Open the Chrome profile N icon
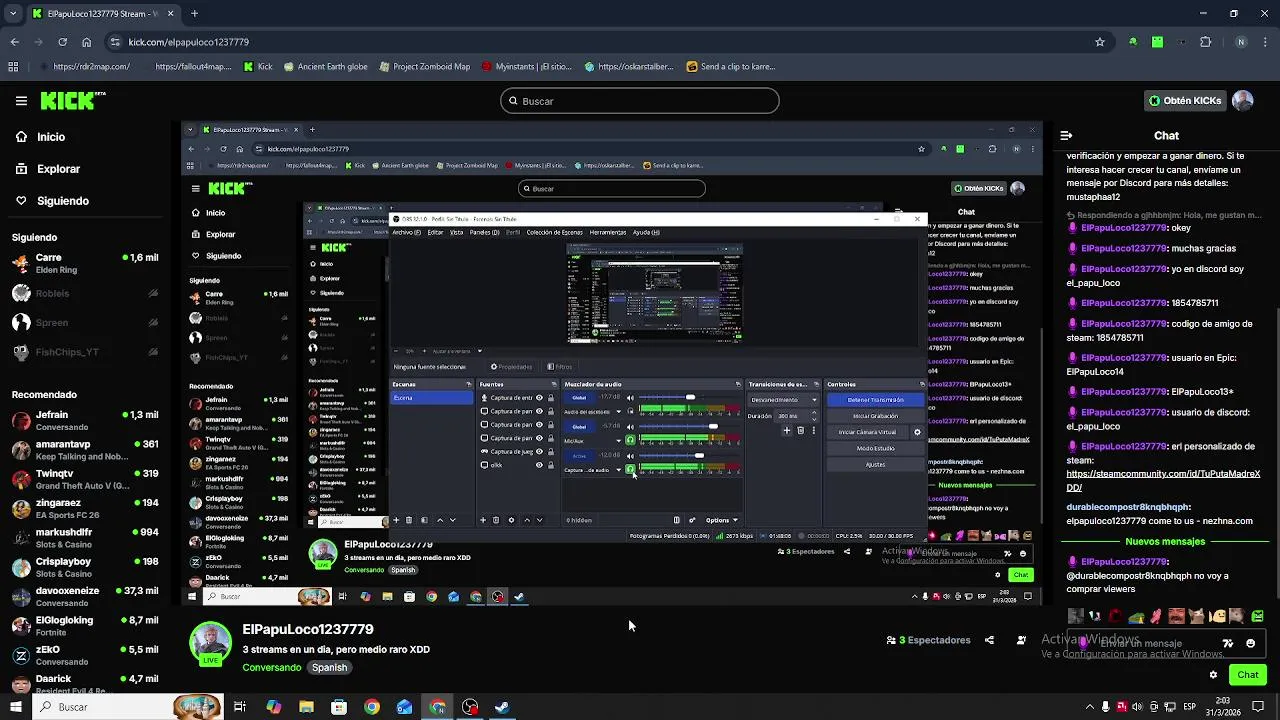 1241,42
